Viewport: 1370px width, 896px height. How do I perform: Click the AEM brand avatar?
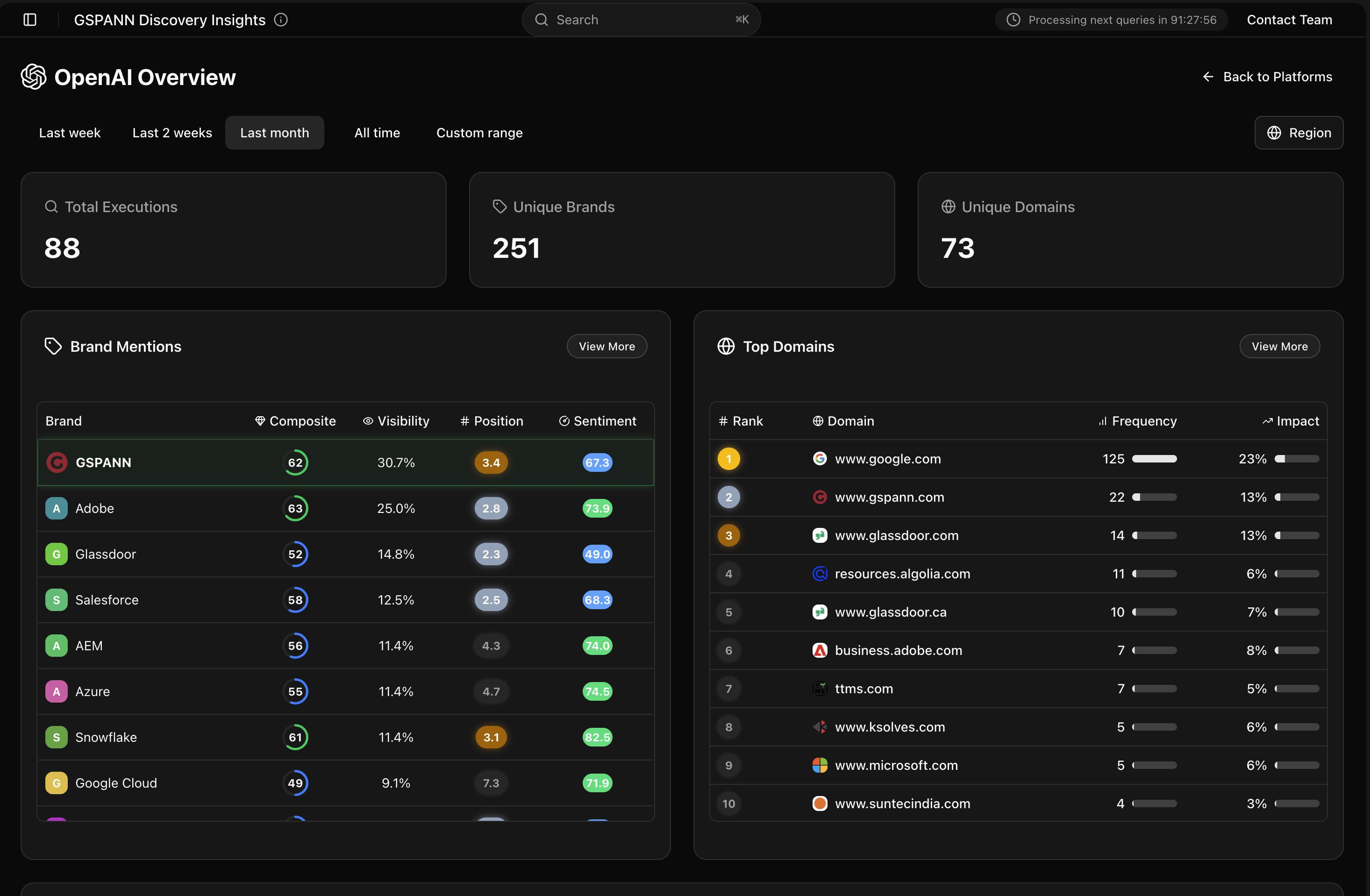(x=57, y=646)
